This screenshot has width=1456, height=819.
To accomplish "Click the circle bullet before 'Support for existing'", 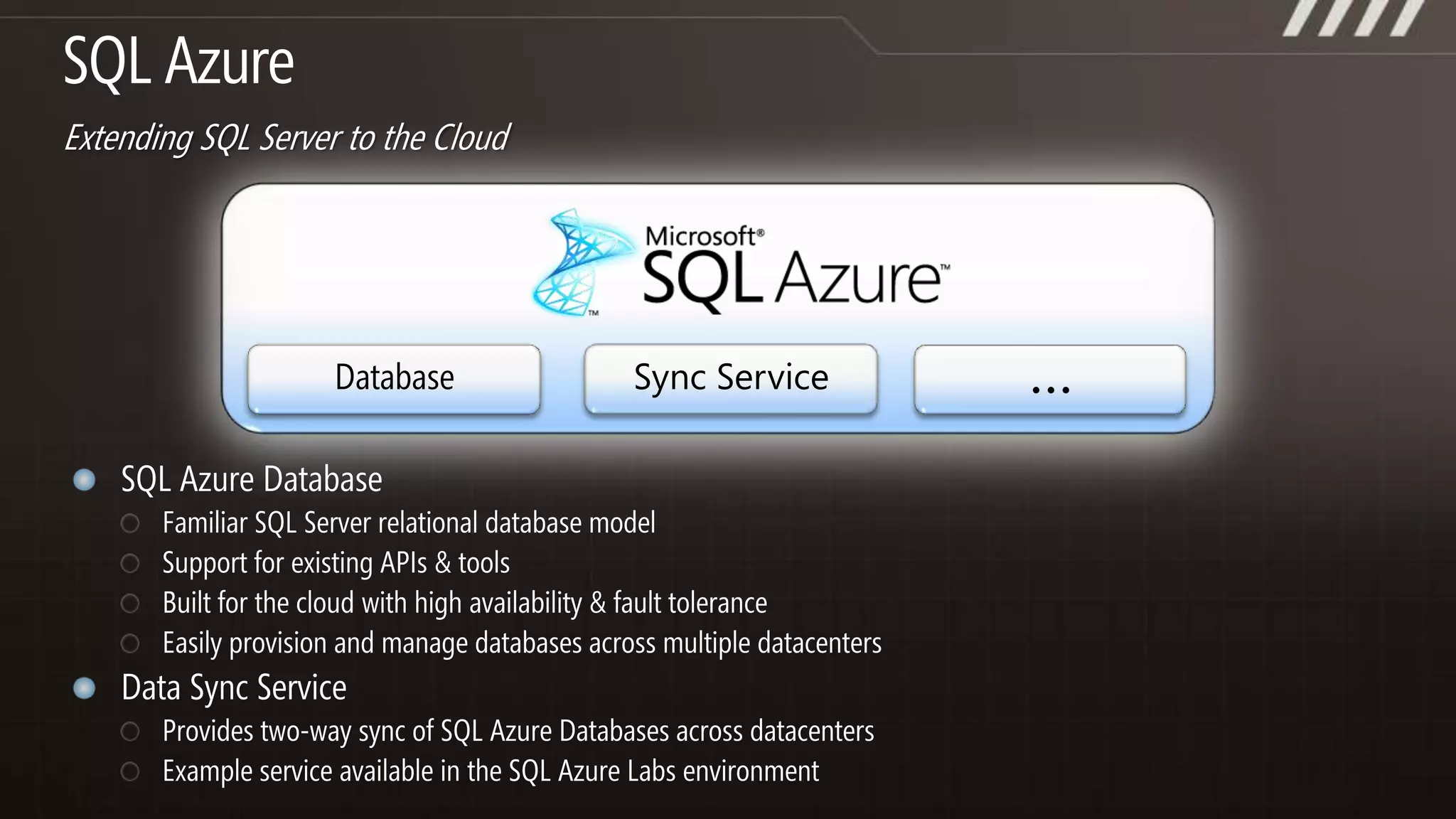I will (130, 564).
